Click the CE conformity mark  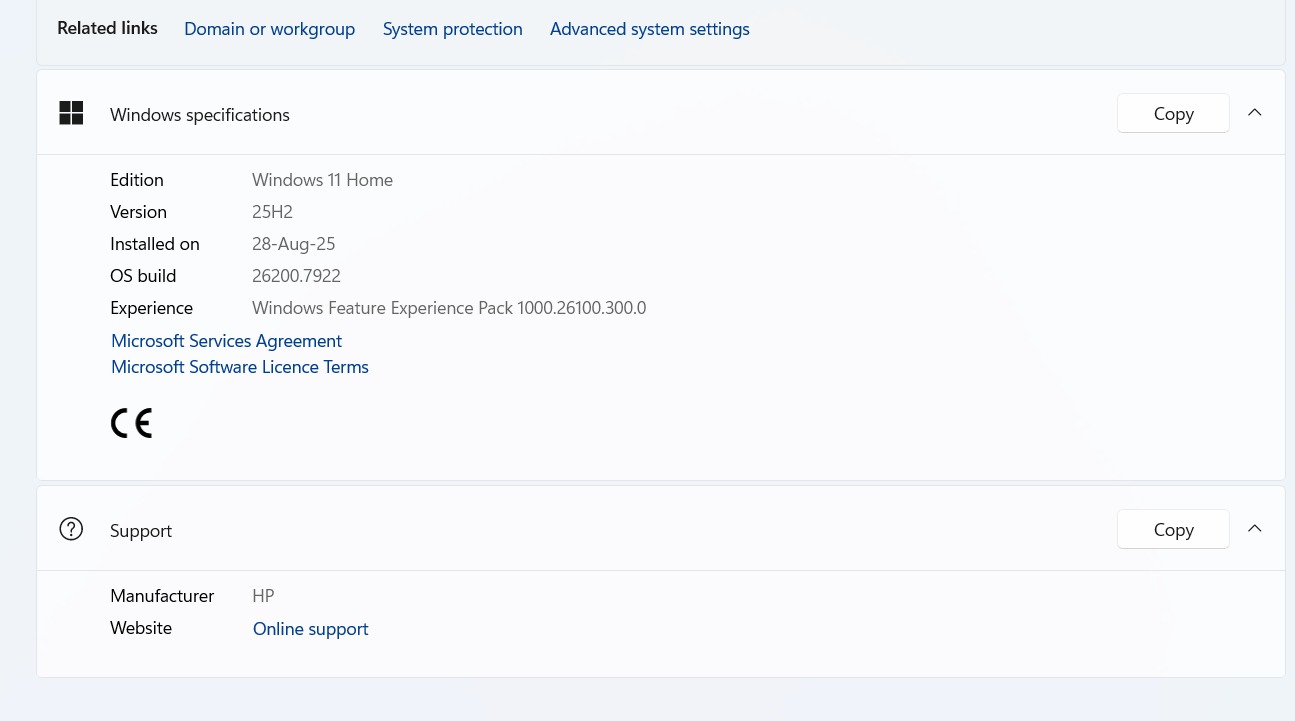[x=131, y=424]
